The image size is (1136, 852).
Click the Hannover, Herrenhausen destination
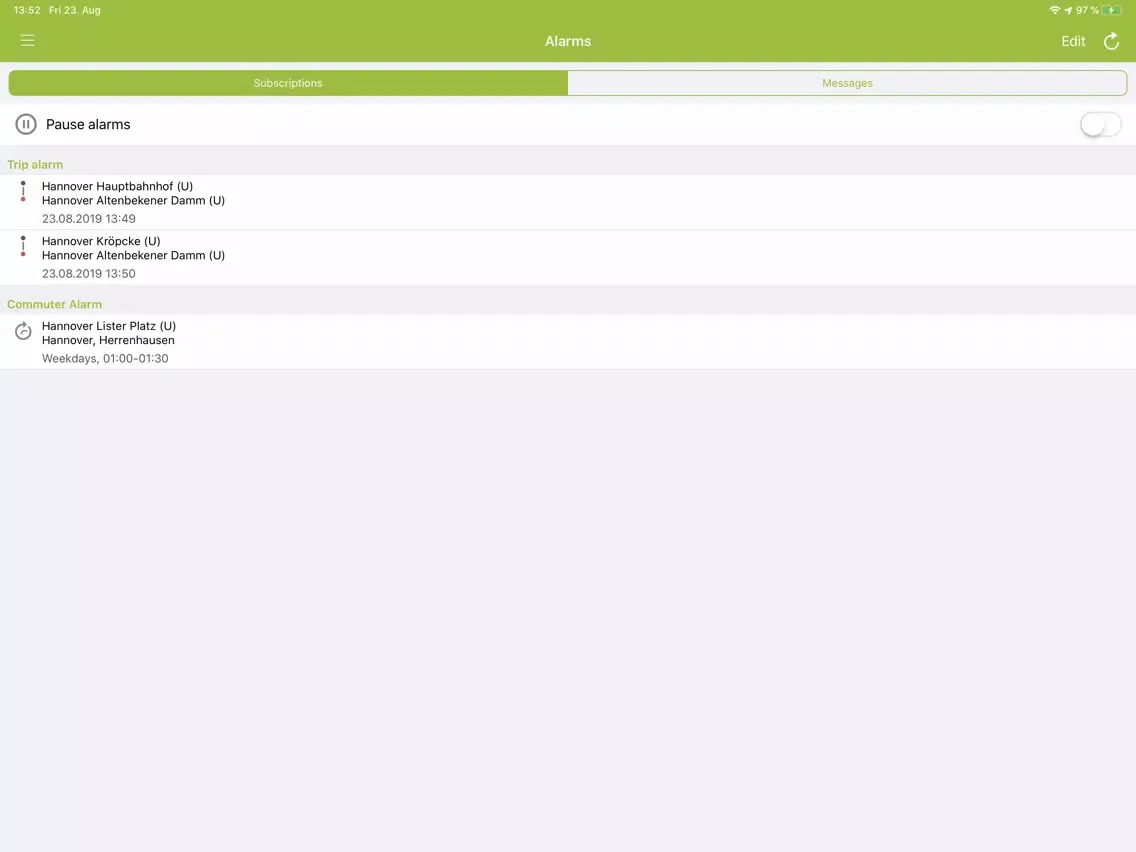(x=108, y=341)
